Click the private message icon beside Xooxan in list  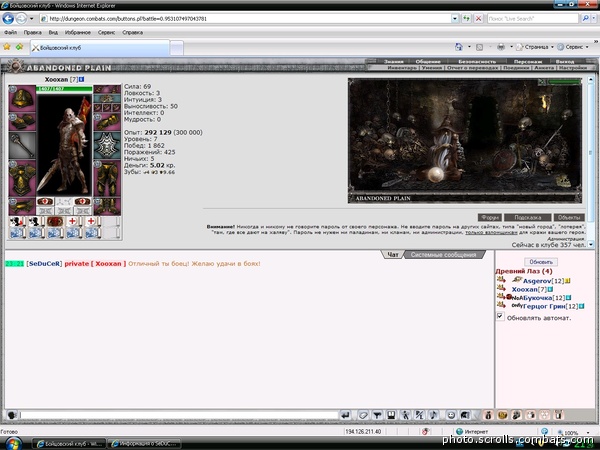click(501, 289)
